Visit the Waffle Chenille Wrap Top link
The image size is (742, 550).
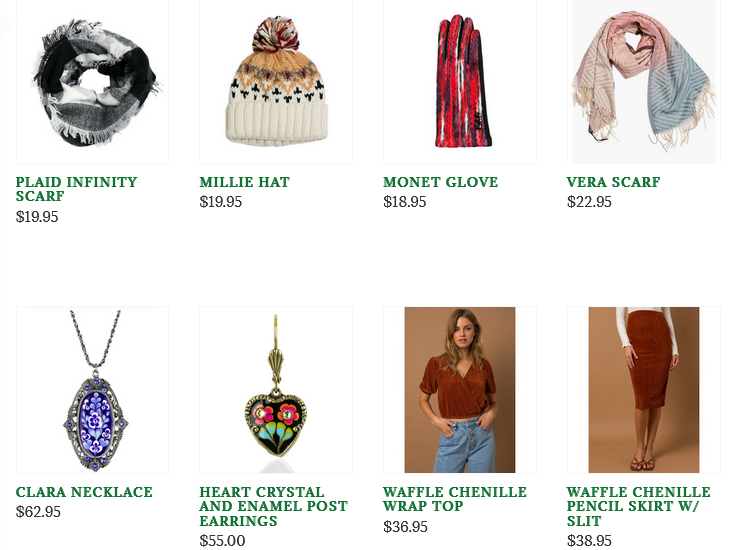coord(455,499)
